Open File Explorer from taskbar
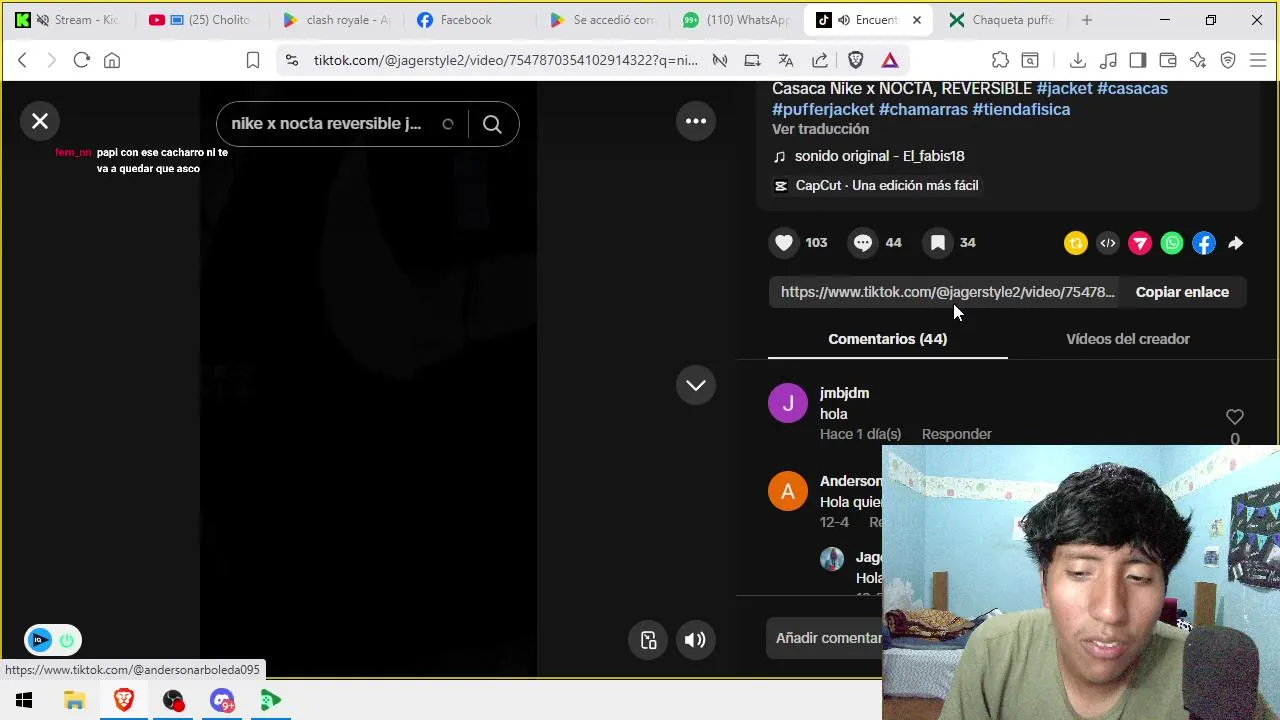The image size is (1280, 720). pos(75,700)
